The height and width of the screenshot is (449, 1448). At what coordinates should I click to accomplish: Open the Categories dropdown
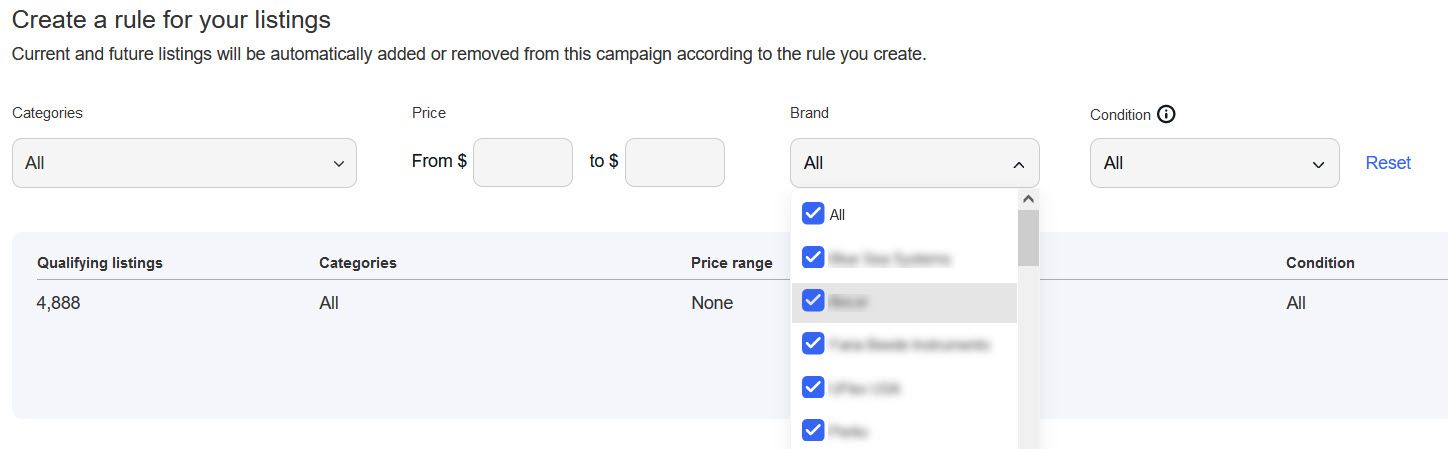184,163
